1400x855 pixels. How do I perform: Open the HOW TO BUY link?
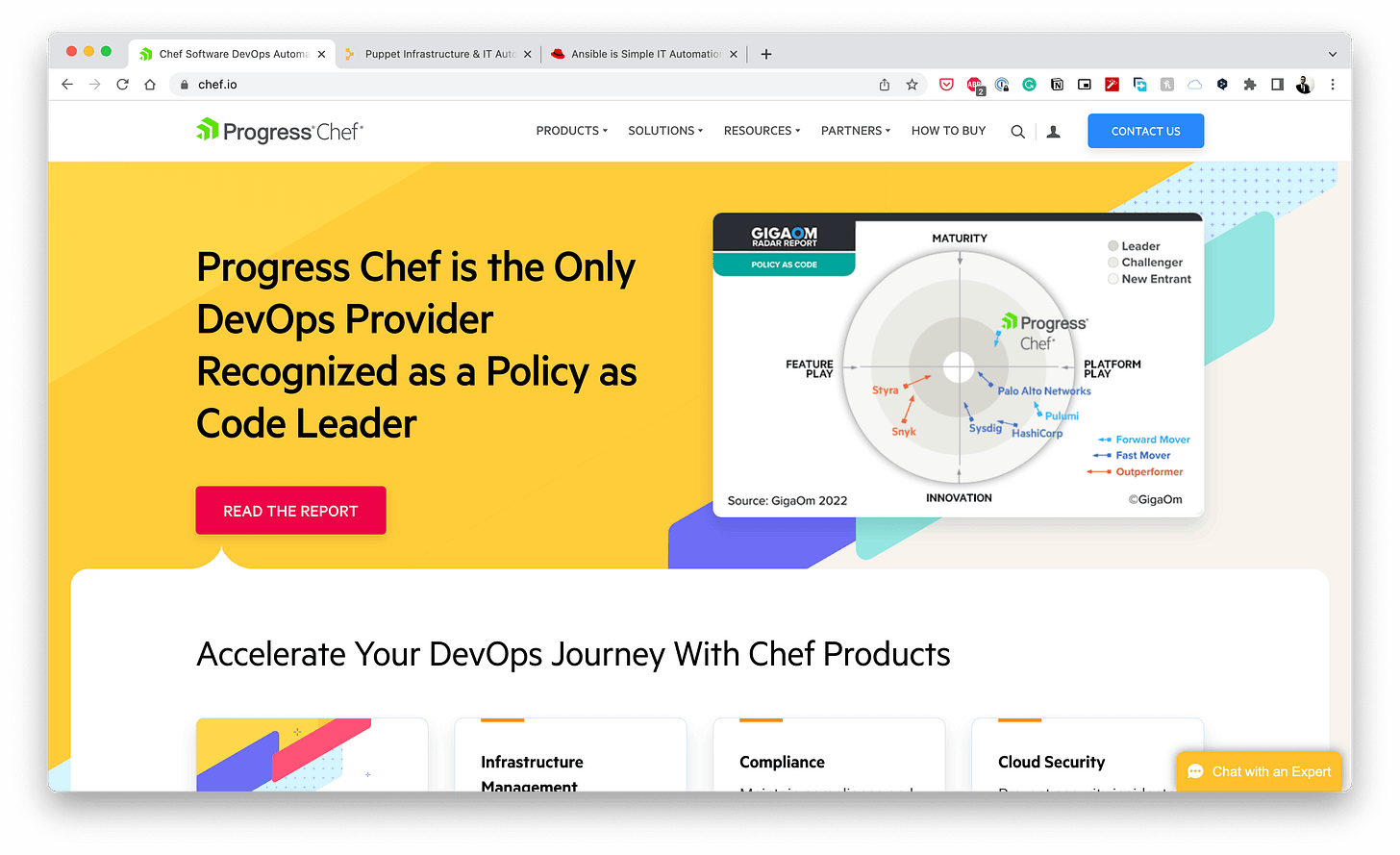(x=948, y=131)
